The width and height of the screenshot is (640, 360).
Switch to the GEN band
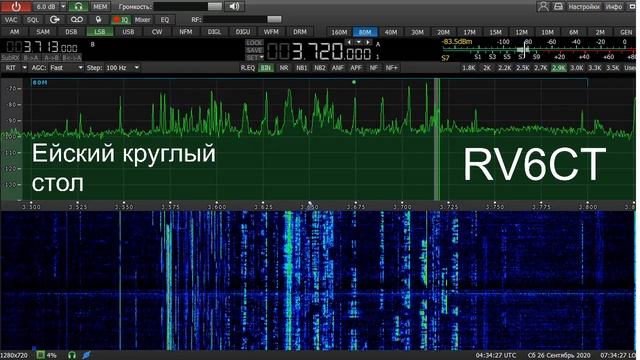point(626,32)
